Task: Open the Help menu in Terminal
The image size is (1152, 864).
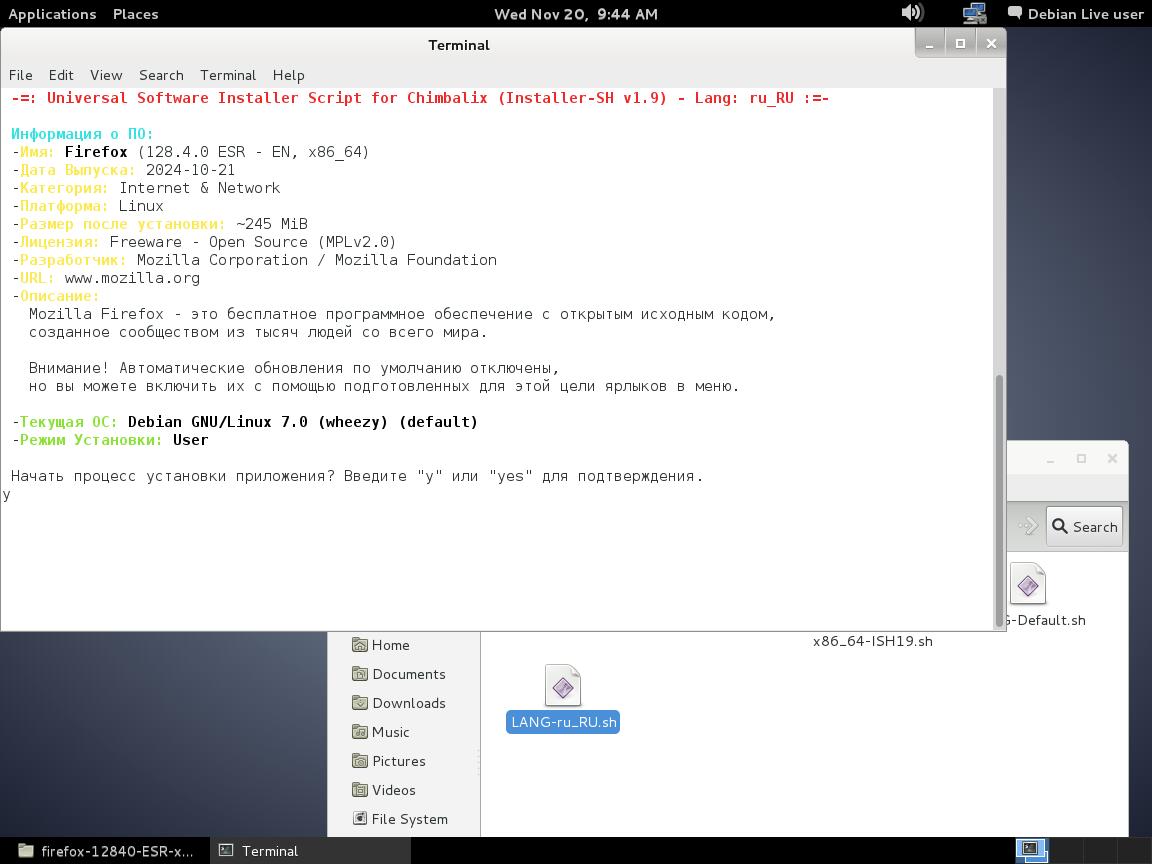Action: pyautogui.click(x=288, y=75)
